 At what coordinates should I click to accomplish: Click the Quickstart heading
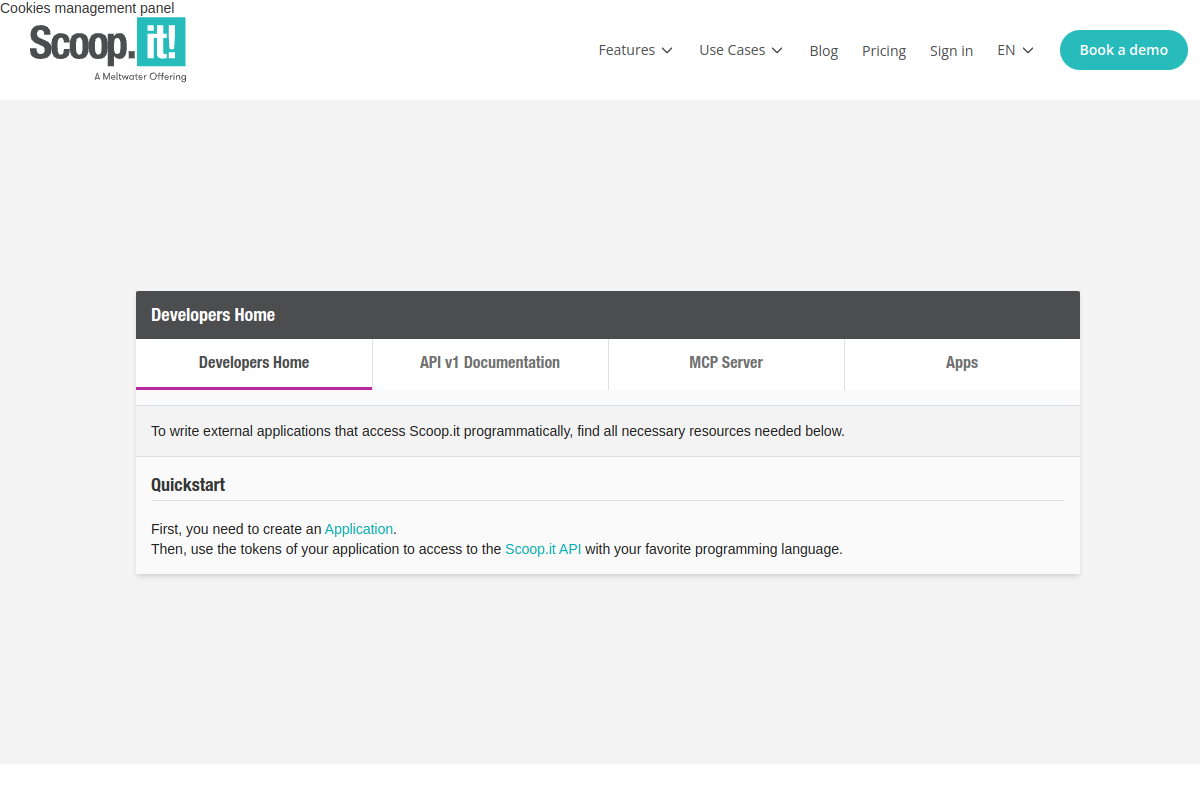pos(188,485)
